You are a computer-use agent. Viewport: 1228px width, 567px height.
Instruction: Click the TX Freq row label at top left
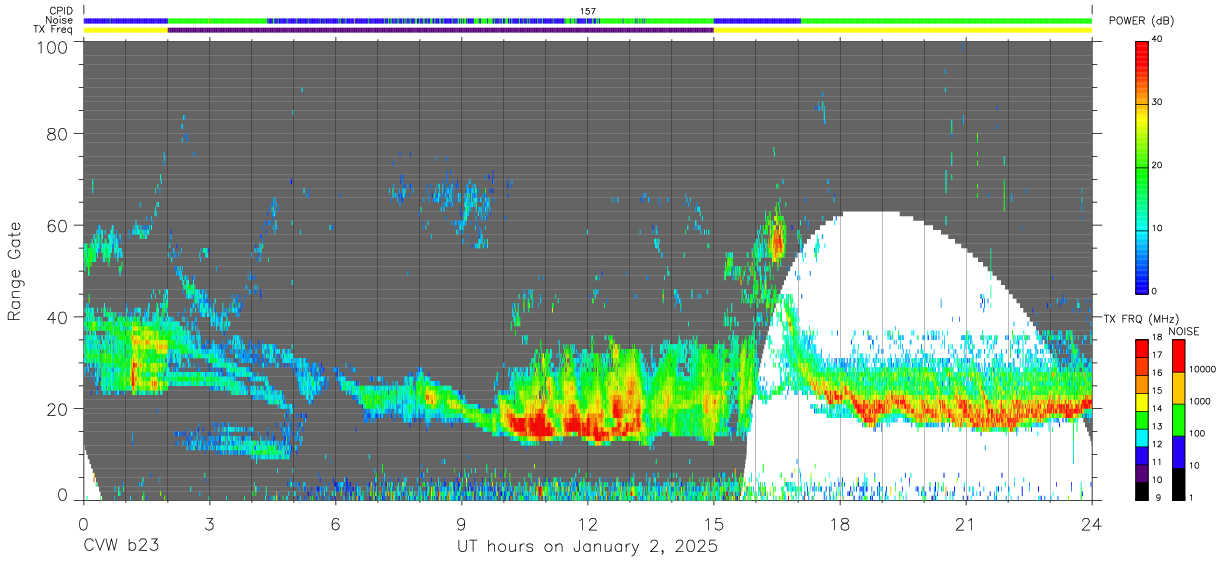coord(52,30)
